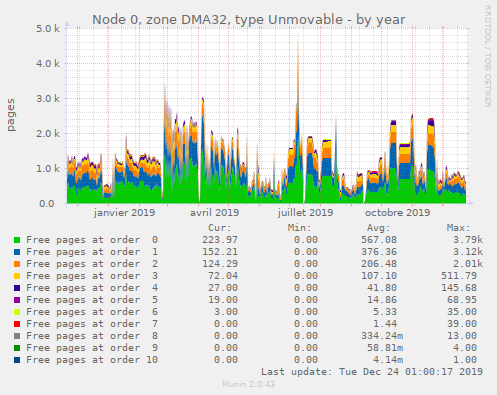Click the 'Last update' timestamp line
This screenshot has height=395, width=497.
pyautogui.click(x=372, y=372)
